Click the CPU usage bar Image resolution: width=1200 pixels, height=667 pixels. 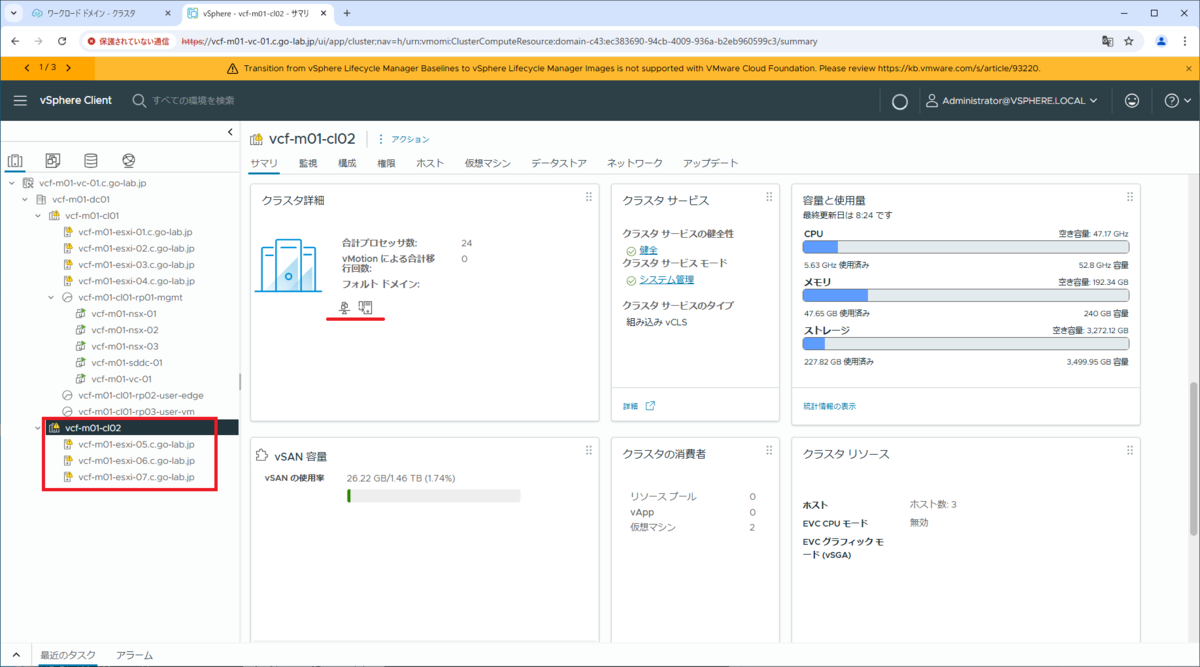pos(966,247)
